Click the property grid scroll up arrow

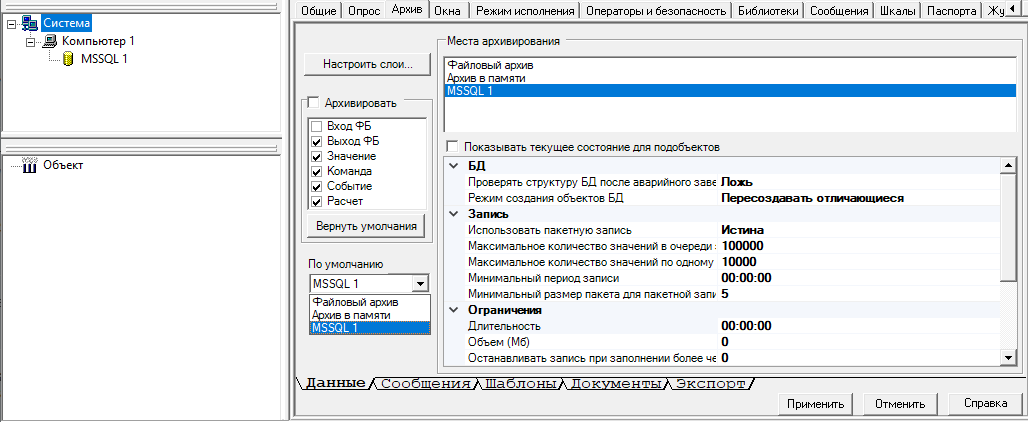[1008, 166]
